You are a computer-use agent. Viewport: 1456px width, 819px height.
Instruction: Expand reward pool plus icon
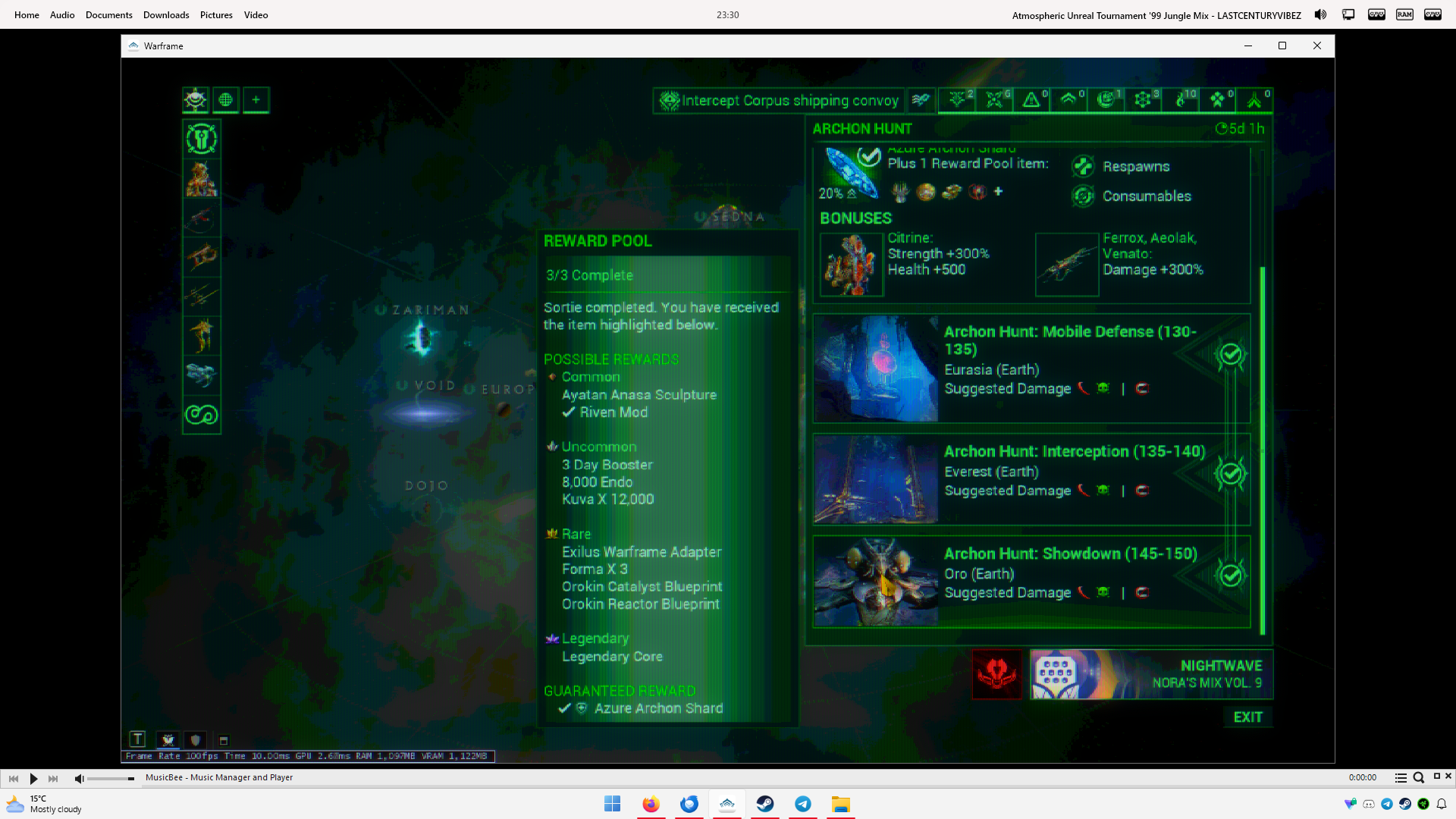(x=999, y=192)
